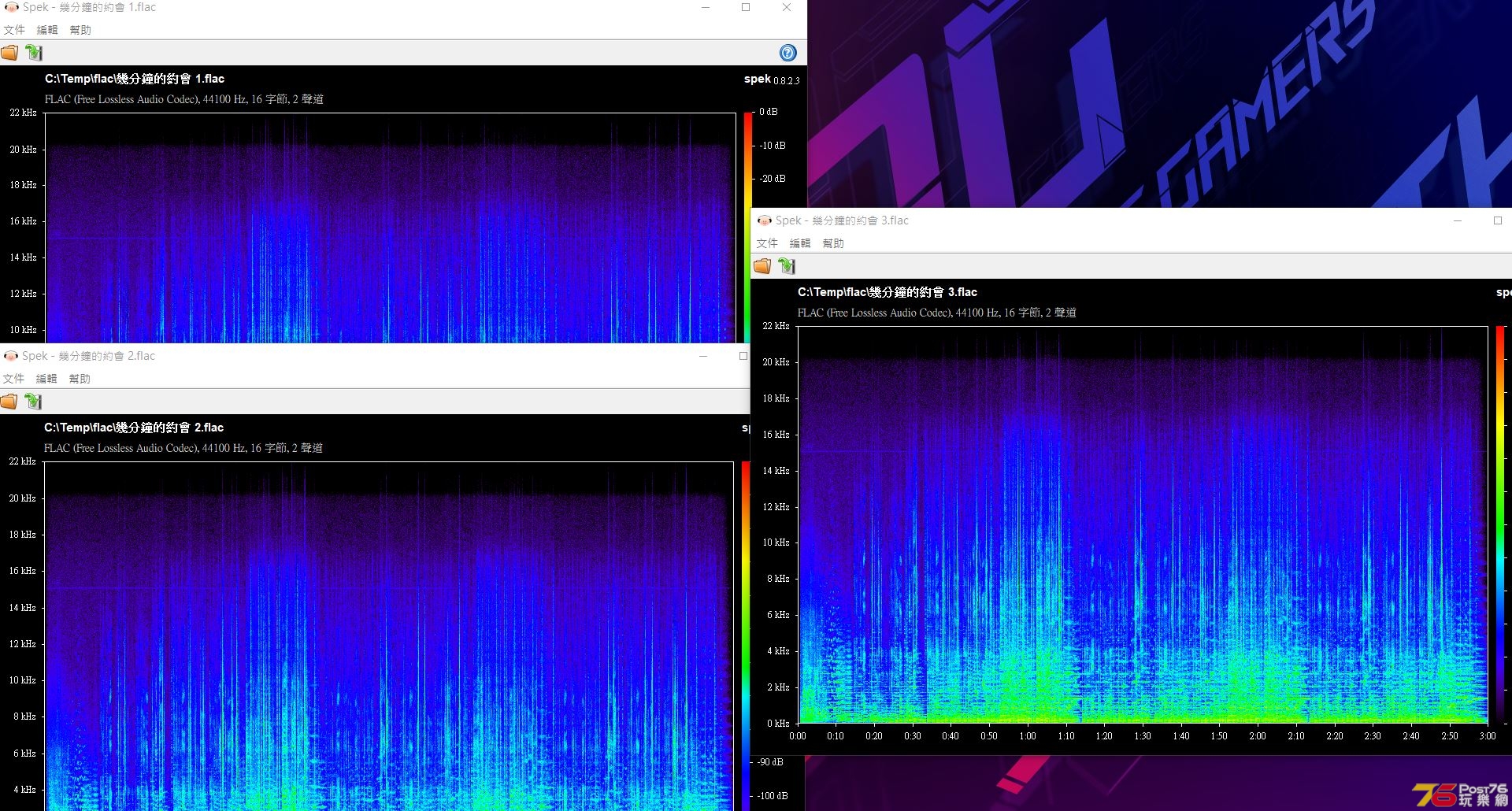
Task: Click the FLAC codec info line in 3.flac window
Action: [x=937, y=313]
